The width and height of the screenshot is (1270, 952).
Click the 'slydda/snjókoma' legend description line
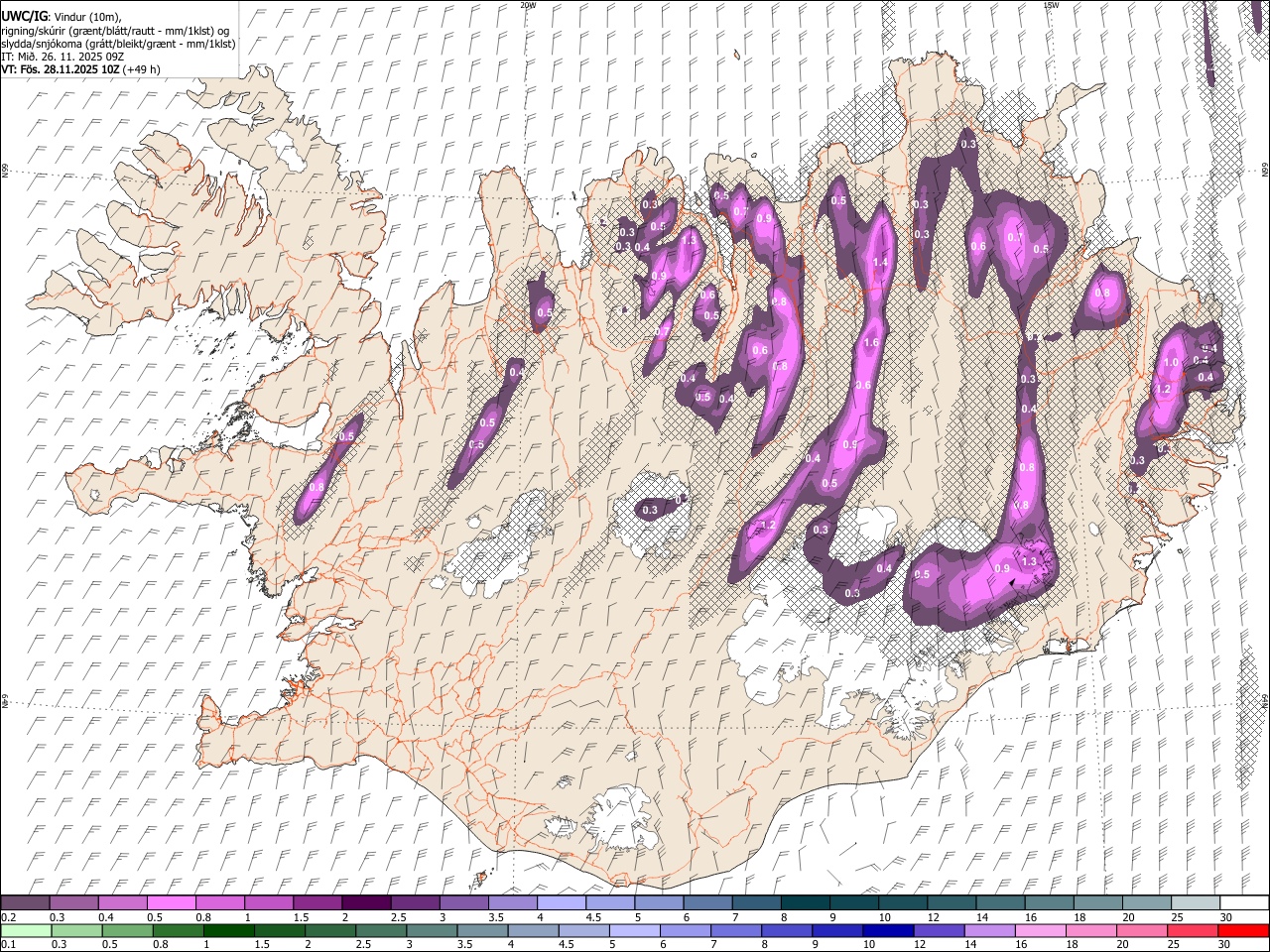point(118,44)
